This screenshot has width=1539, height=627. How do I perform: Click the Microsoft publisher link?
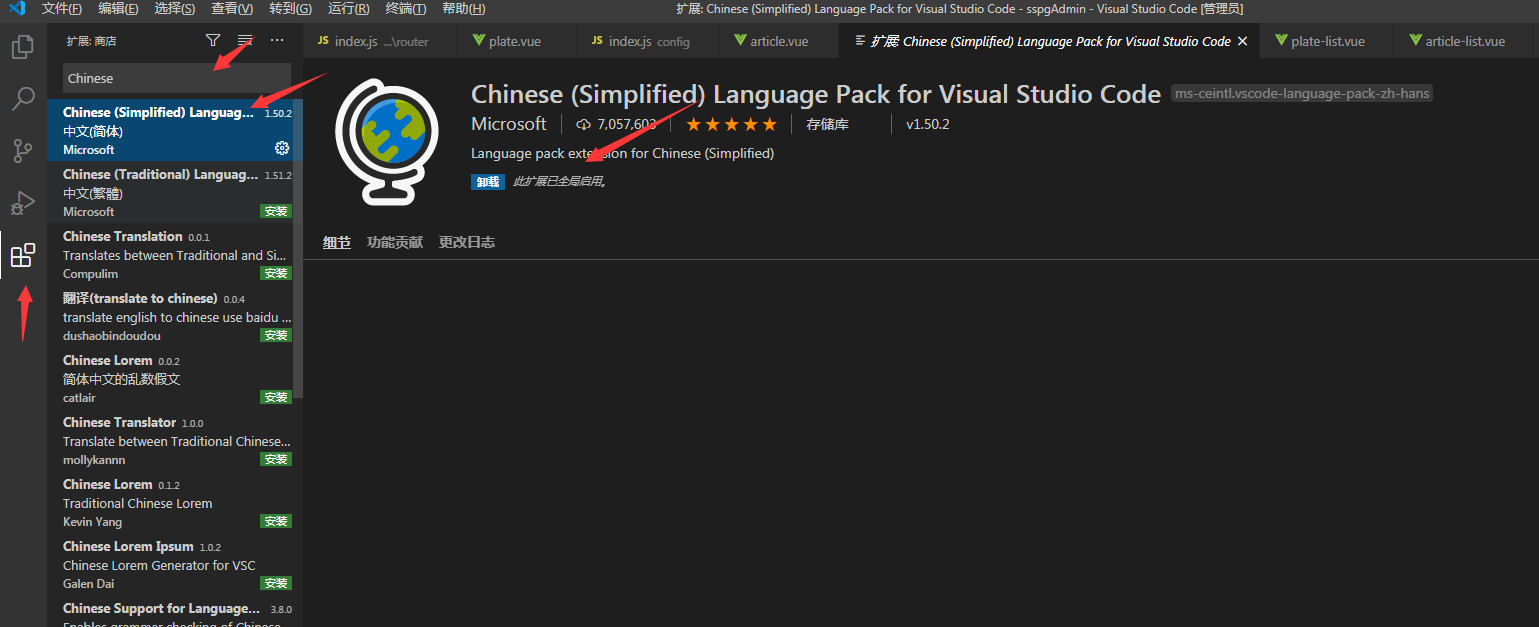[509, 124]
